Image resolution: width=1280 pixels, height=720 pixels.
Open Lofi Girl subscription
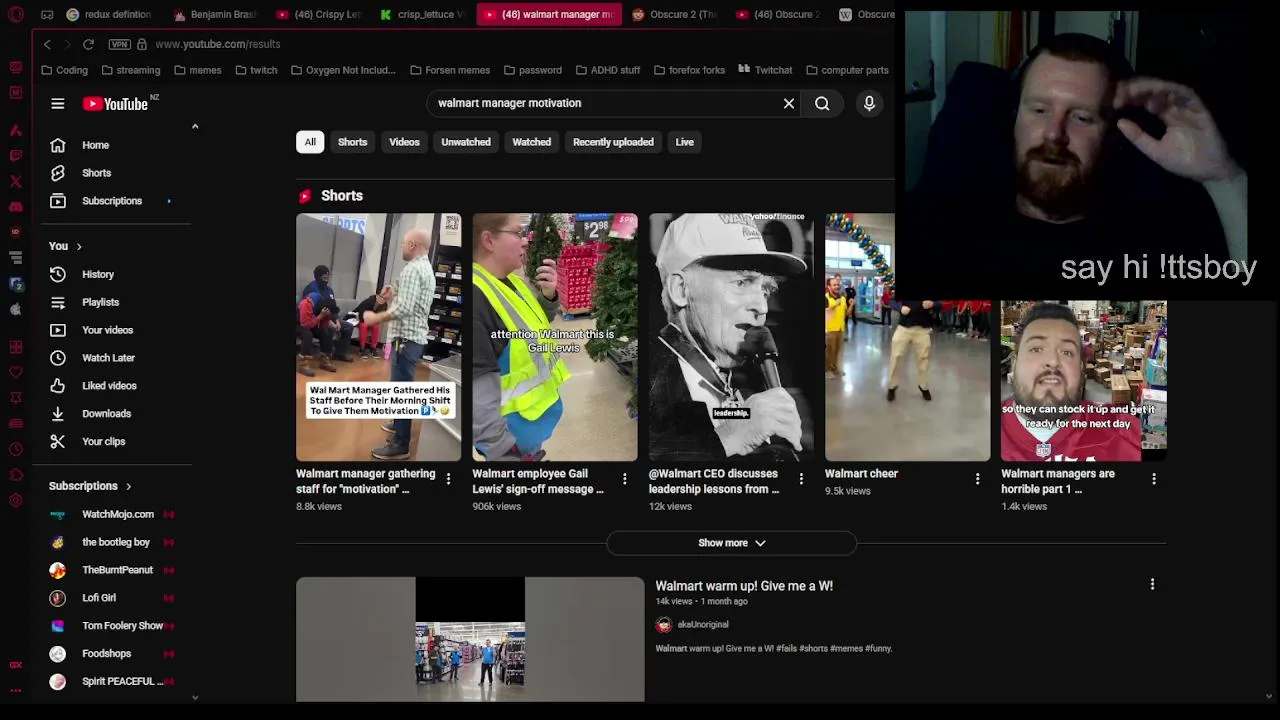coord(99,598)
